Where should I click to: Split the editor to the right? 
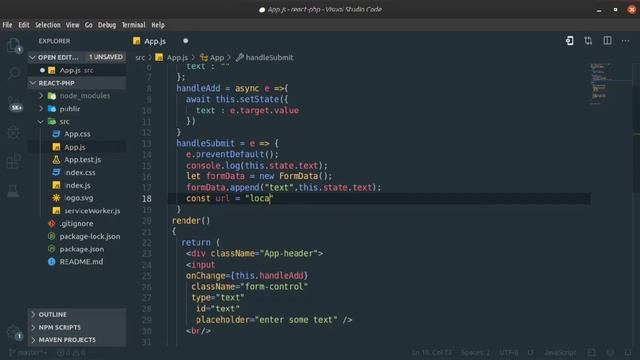(607, 41)
